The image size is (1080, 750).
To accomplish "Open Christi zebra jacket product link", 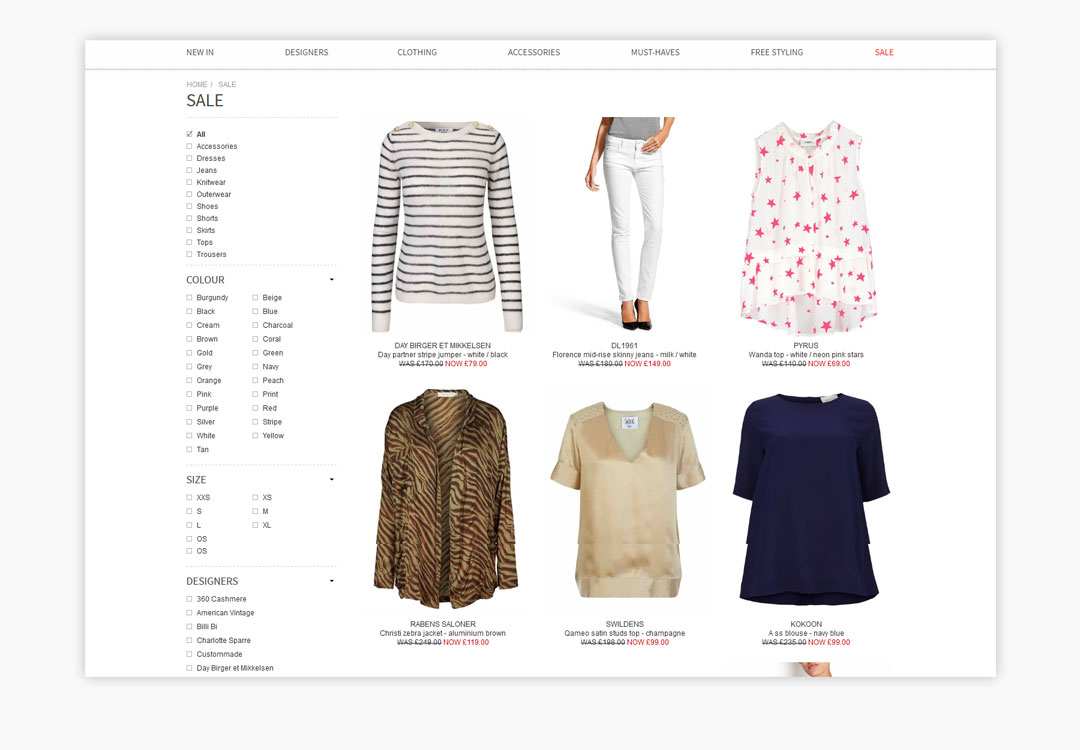I will (x=443, y=633).
